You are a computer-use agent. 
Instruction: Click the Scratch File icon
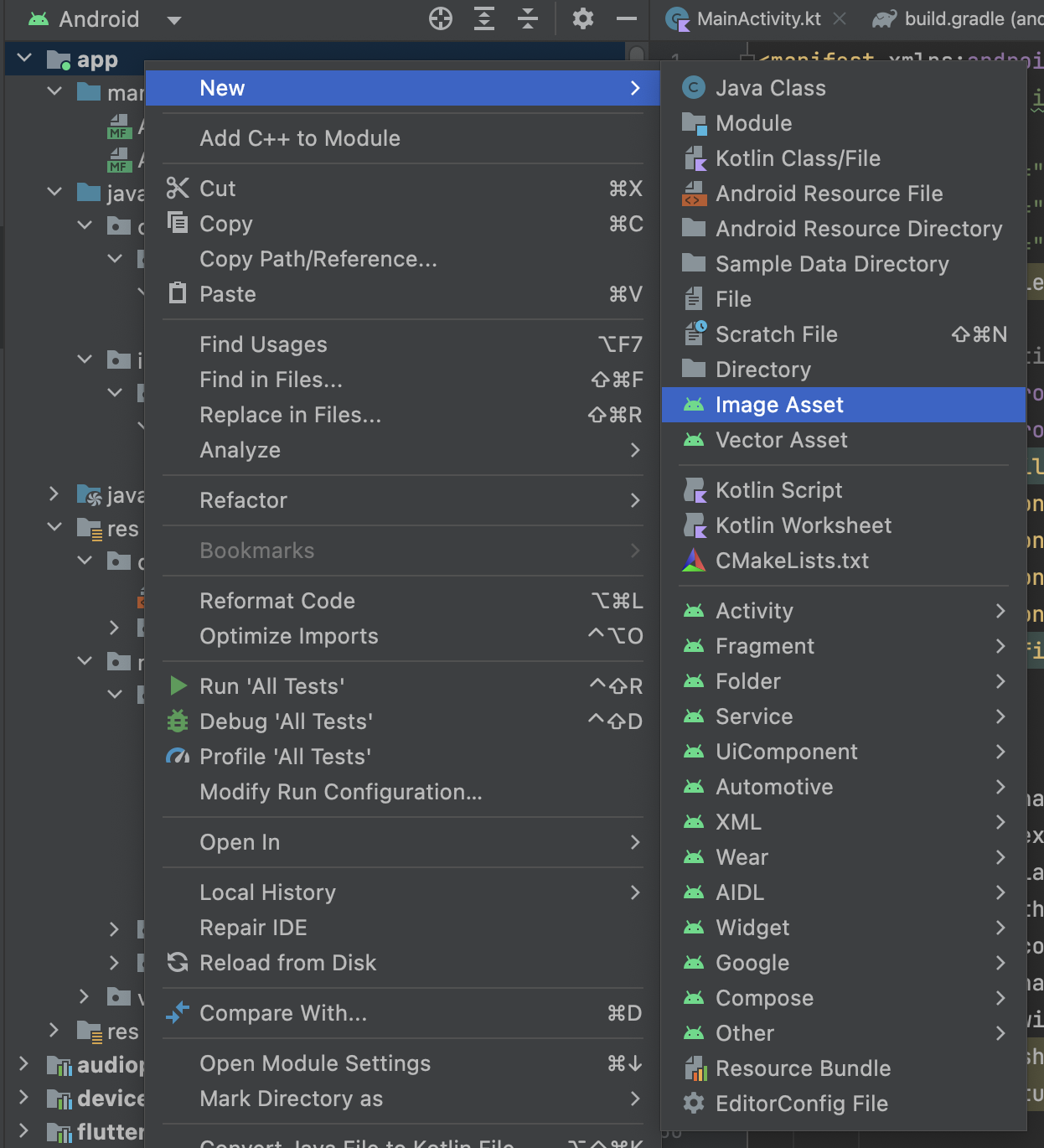[x=695, y=334]
